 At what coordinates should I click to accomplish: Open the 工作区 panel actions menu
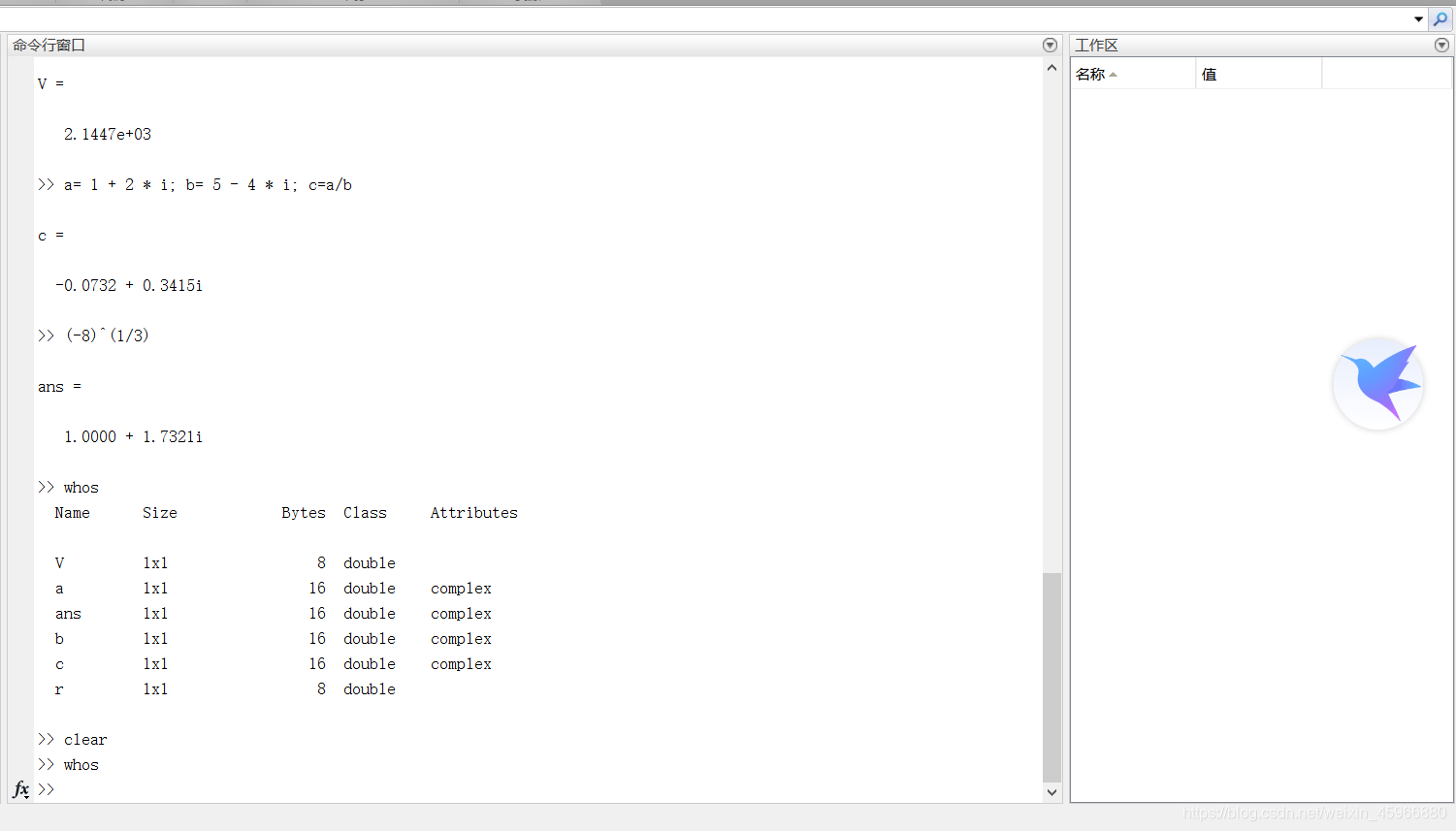click(x=1441, y=46)
